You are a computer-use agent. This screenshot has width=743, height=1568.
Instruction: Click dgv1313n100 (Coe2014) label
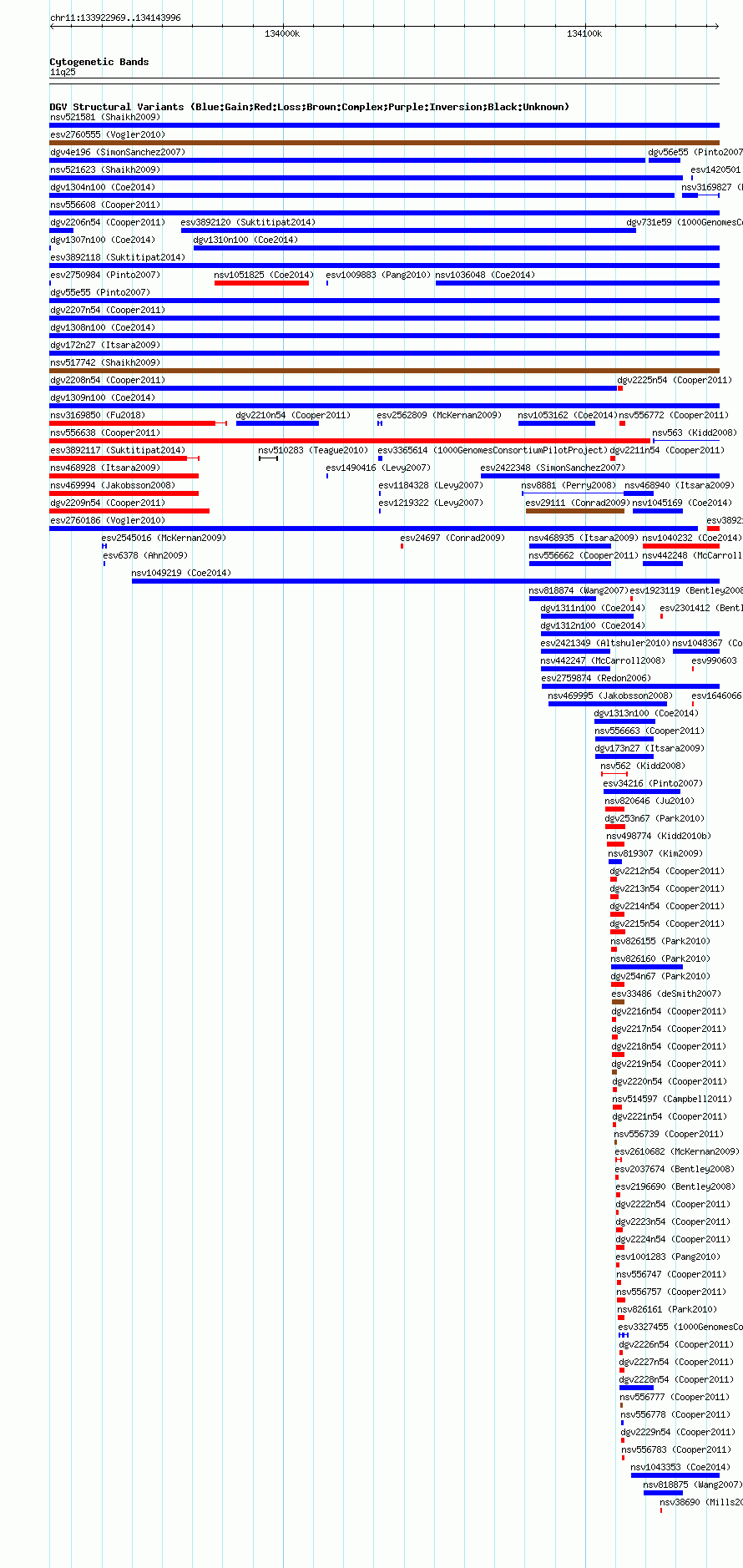646,714
